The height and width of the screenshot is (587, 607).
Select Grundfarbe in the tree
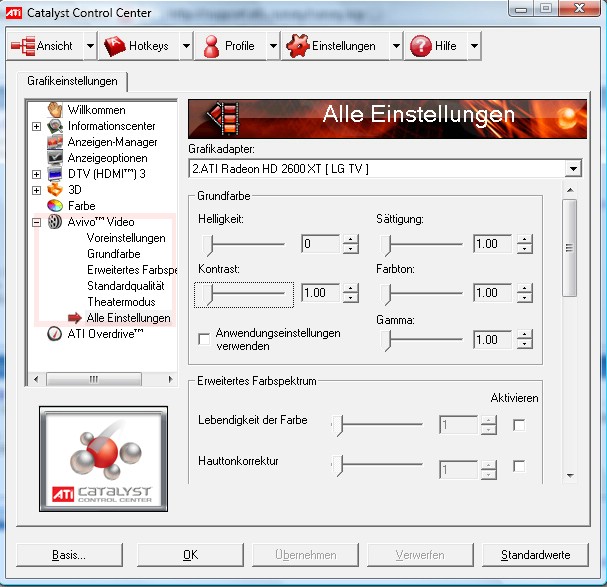point(114,254)
